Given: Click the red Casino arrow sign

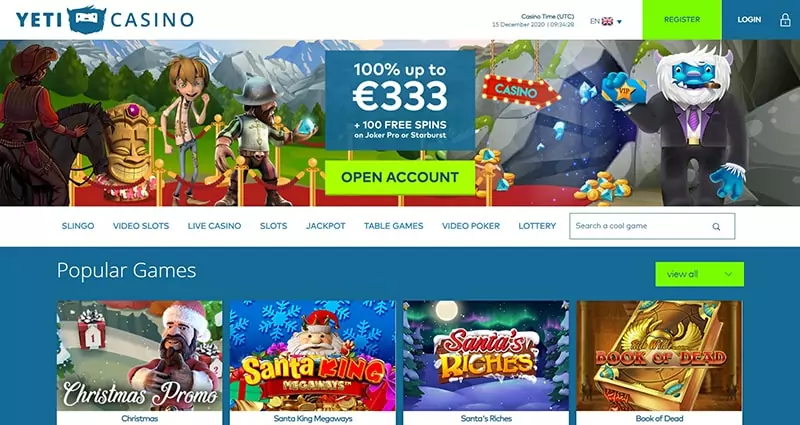Looking at the screenshot, I should tap(520, 91).
